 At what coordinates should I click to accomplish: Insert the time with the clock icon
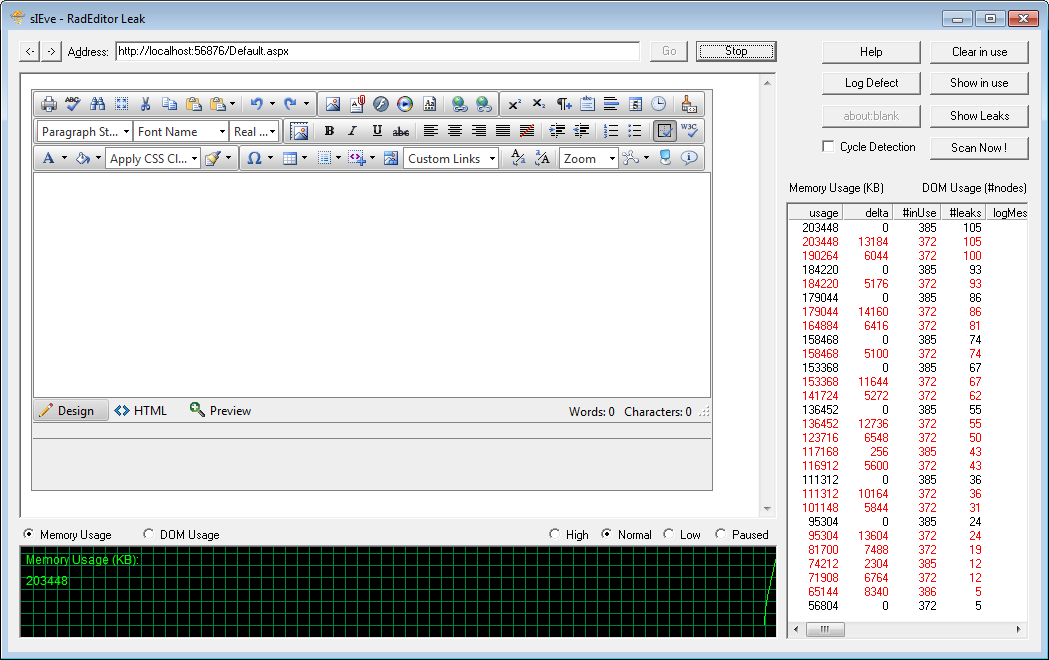(659, 104)
